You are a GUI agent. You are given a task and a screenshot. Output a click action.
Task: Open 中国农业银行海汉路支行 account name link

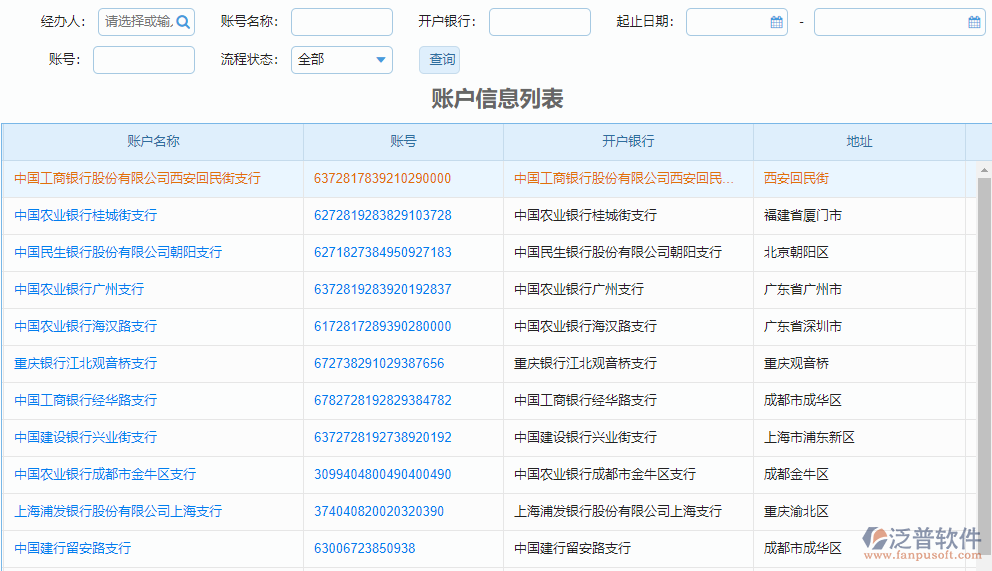(85, 326)
